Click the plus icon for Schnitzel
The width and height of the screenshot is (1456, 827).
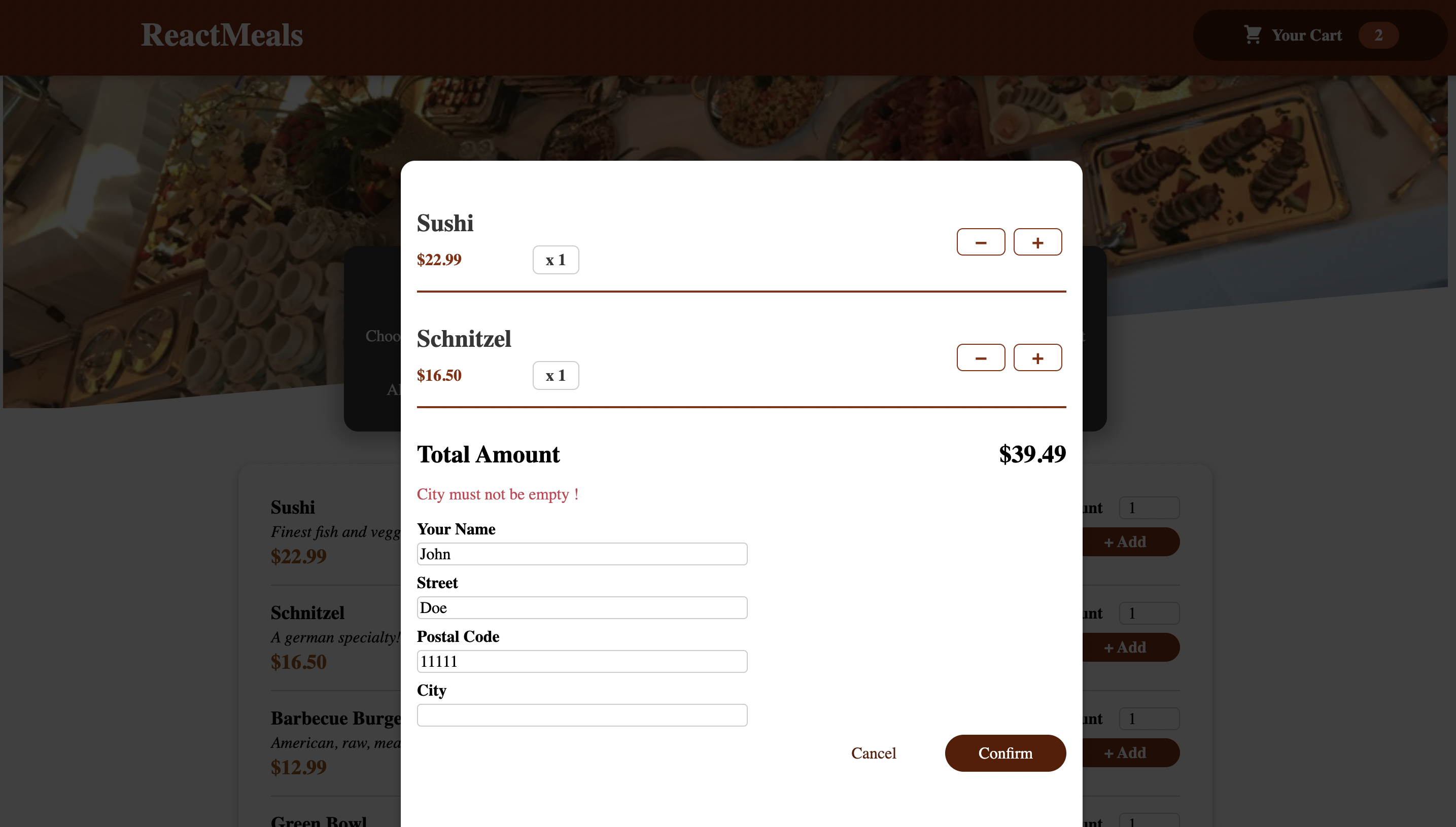click(1038, 357)
